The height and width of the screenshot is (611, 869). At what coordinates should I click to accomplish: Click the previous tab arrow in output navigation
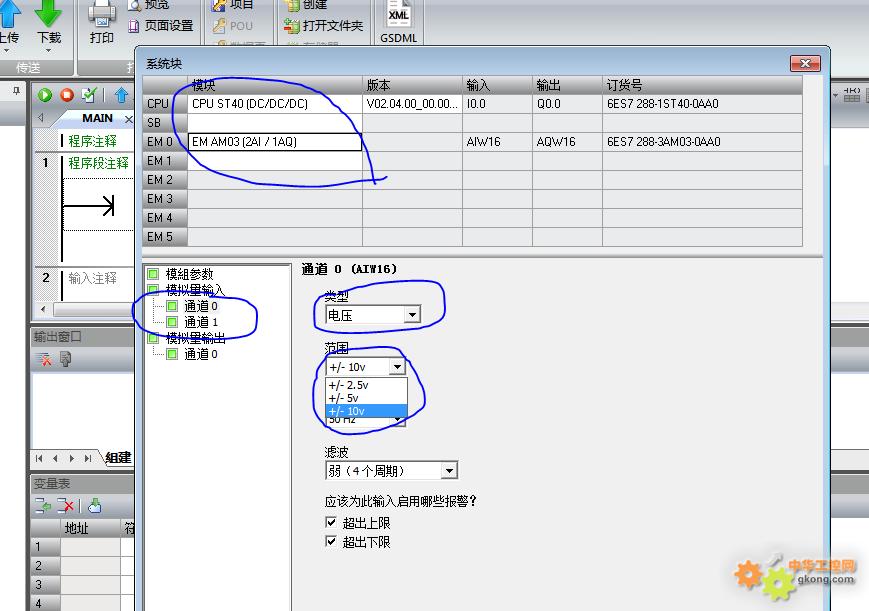[55, 458]
